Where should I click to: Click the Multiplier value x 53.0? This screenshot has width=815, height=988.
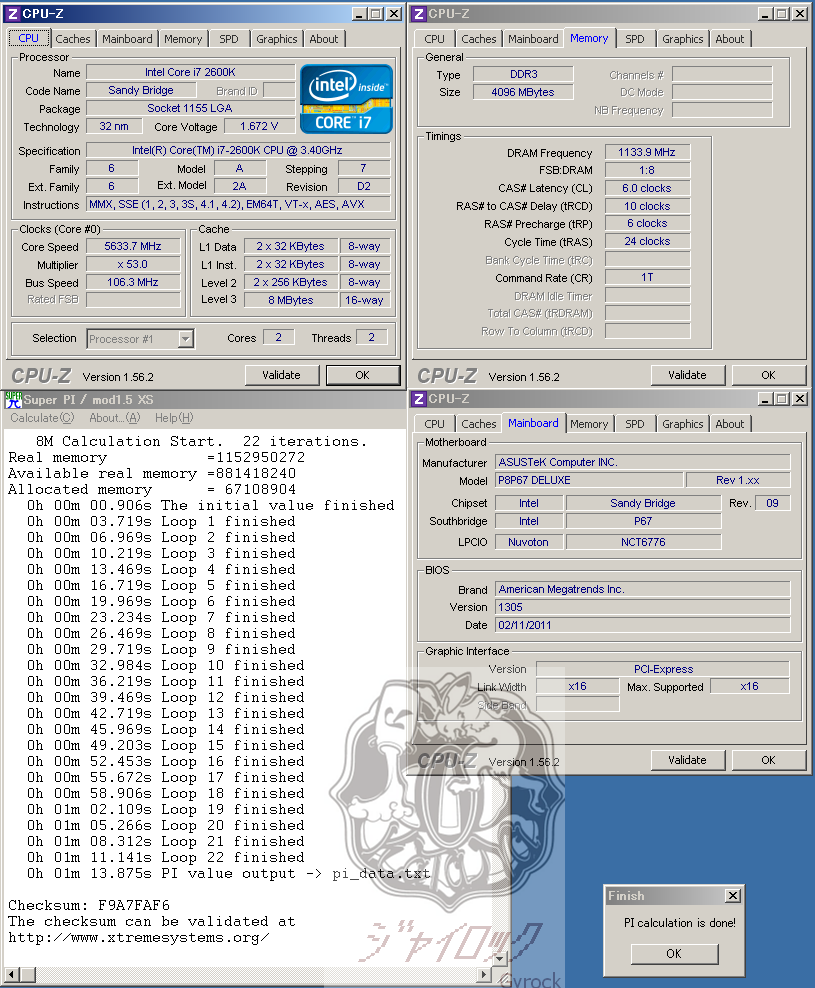[x=133, y=265]
